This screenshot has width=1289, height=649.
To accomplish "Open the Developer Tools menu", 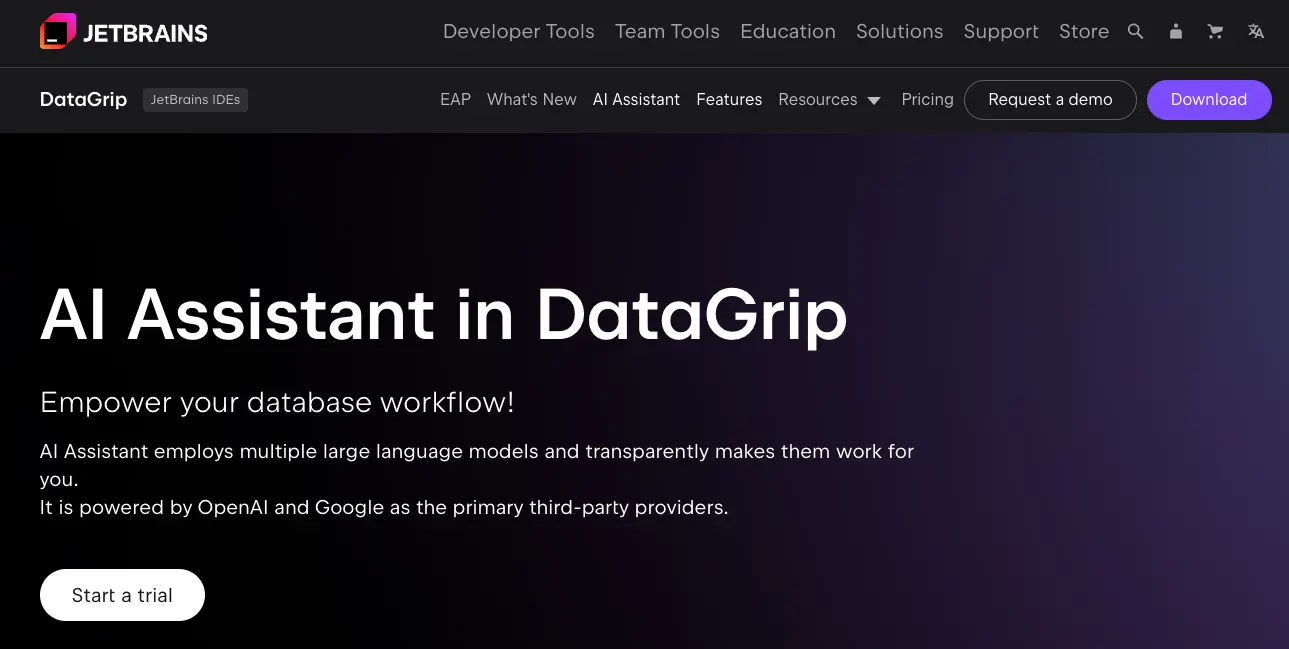I will [518, 31].
